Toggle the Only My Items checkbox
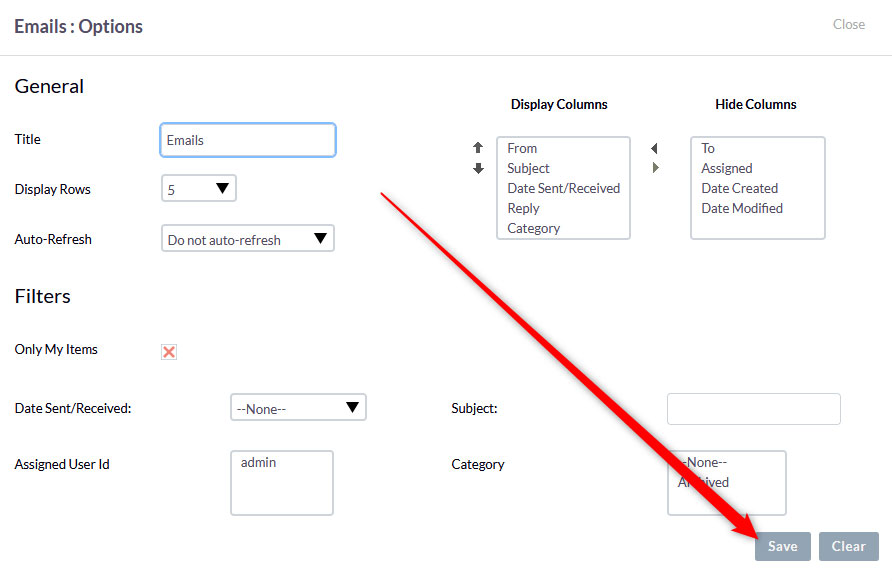892x581 pixels. click(170, 351)
